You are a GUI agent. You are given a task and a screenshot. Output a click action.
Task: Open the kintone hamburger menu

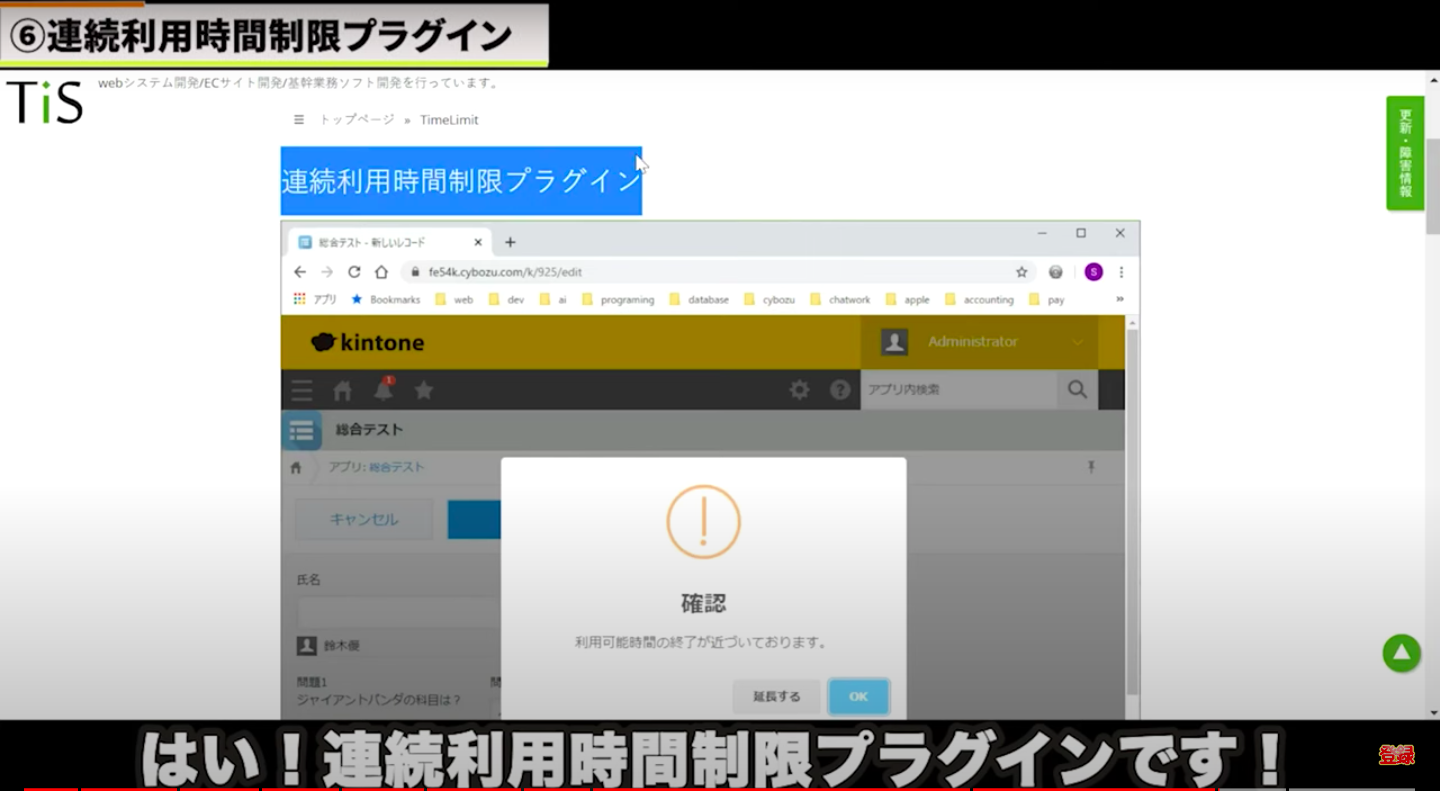[x=302, y=390]
